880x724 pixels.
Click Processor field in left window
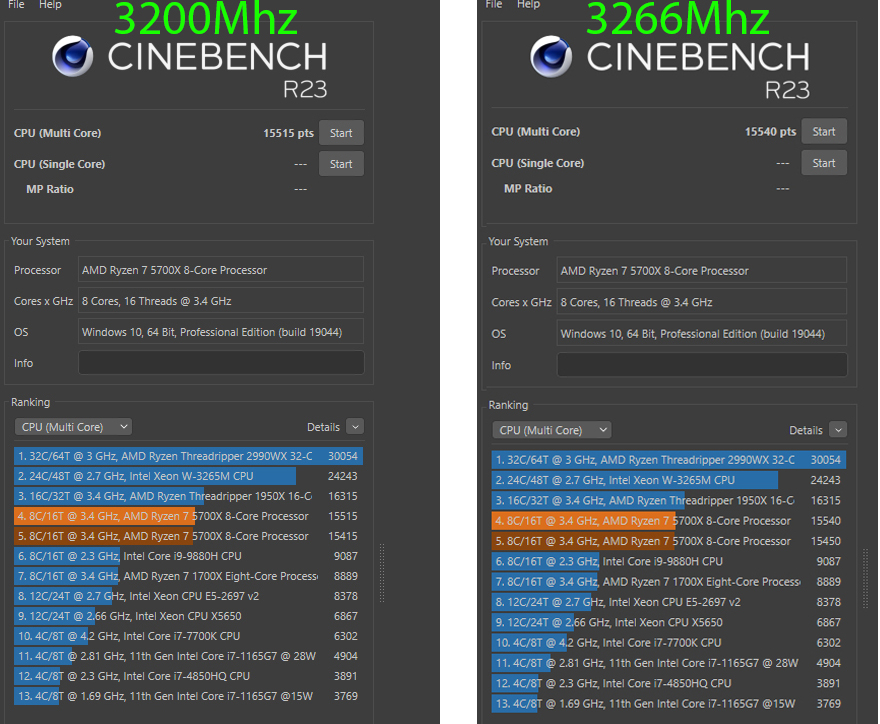221,270
